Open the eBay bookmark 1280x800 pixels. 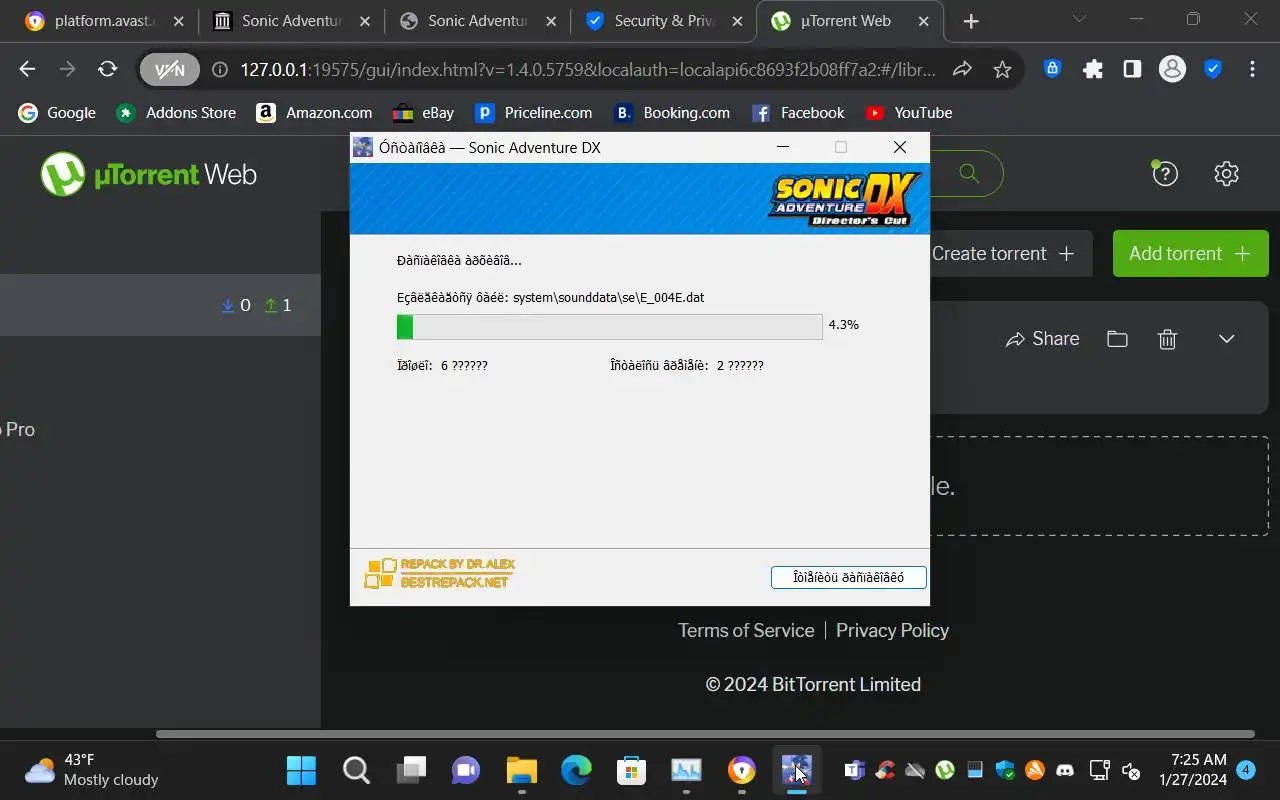(424, 113)
